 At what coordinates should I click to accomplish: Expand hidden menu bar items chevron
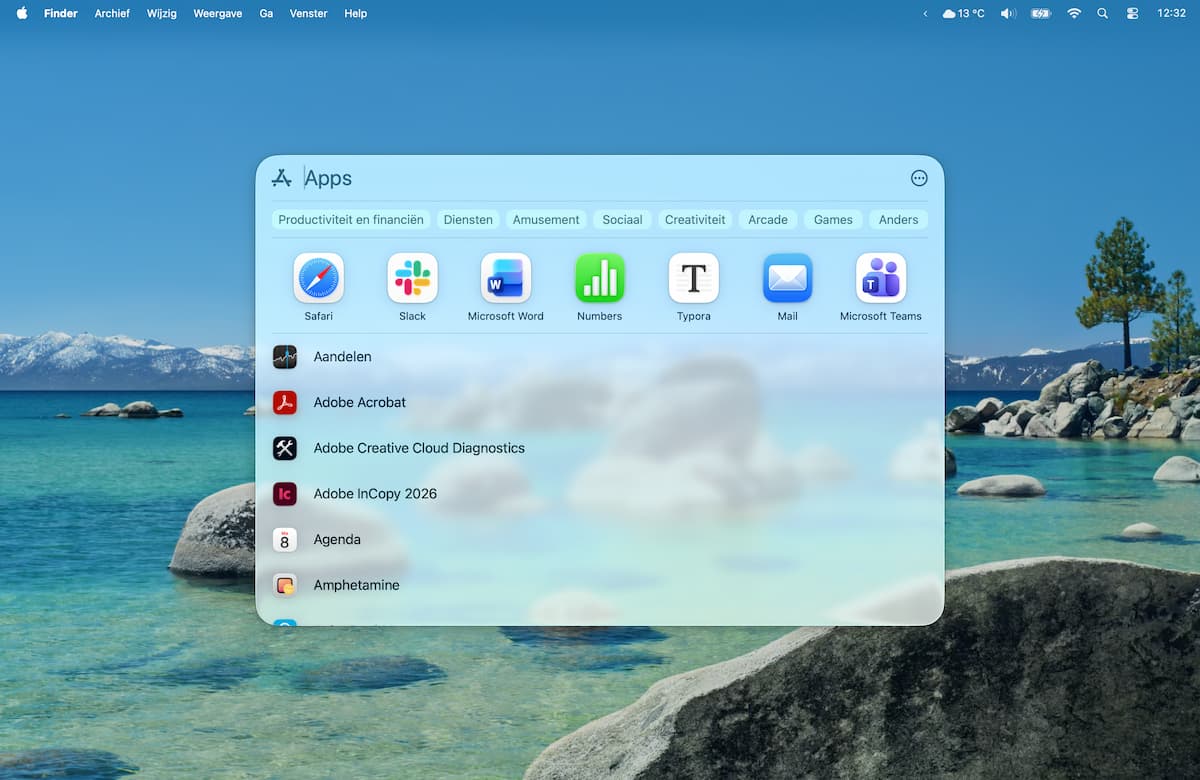925,13
